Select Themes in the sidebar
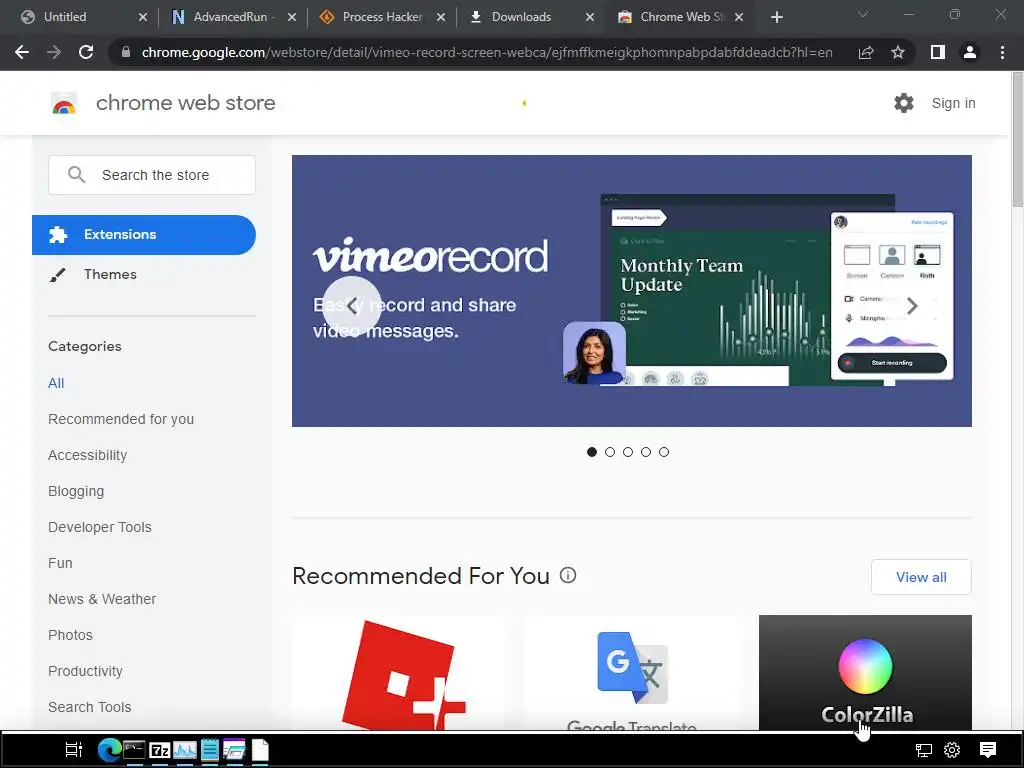The height and width of the screenshot is (768, 1024). click(x=110, y=274)
